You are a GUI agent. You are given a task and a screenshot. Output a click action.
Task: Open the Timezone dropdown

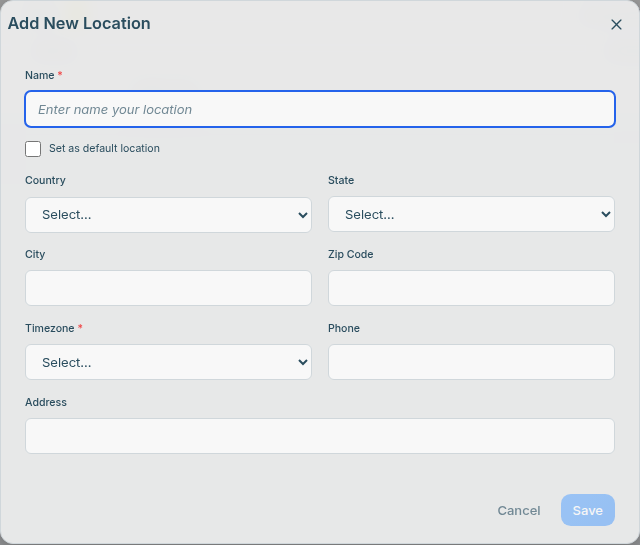(168, 362)
